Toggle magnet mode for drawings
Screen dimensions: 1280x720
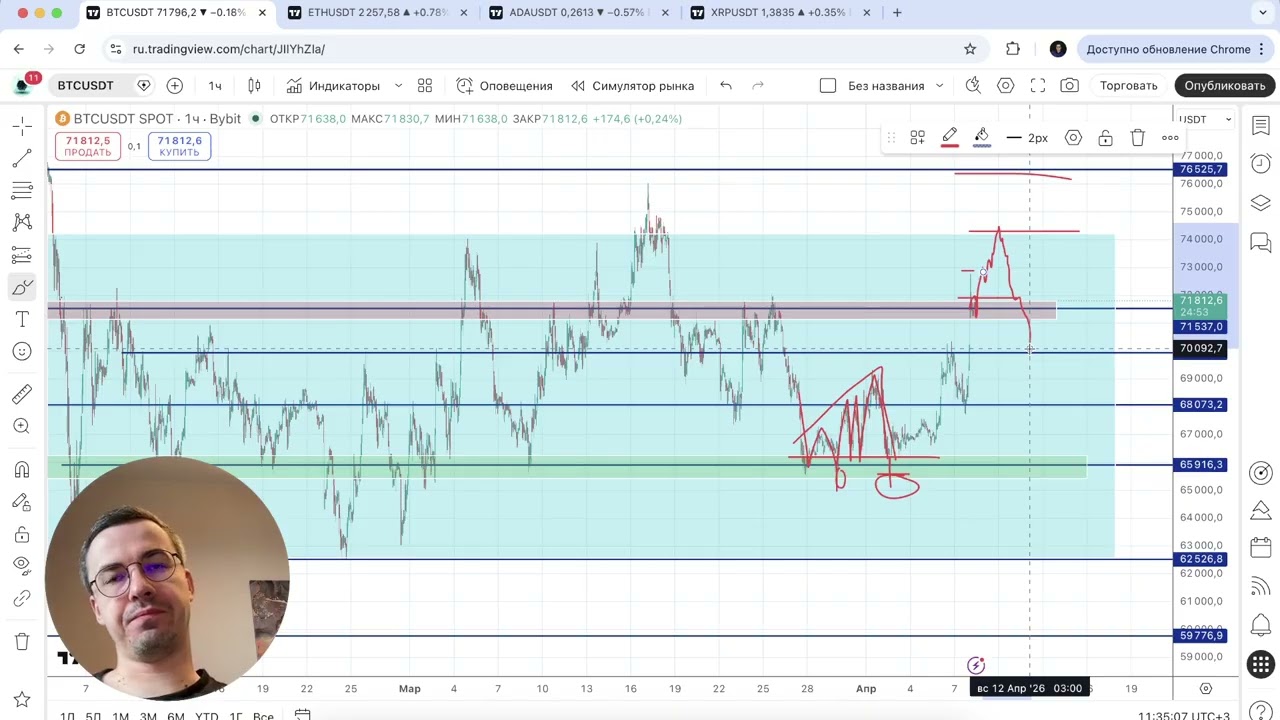[22, 470]
